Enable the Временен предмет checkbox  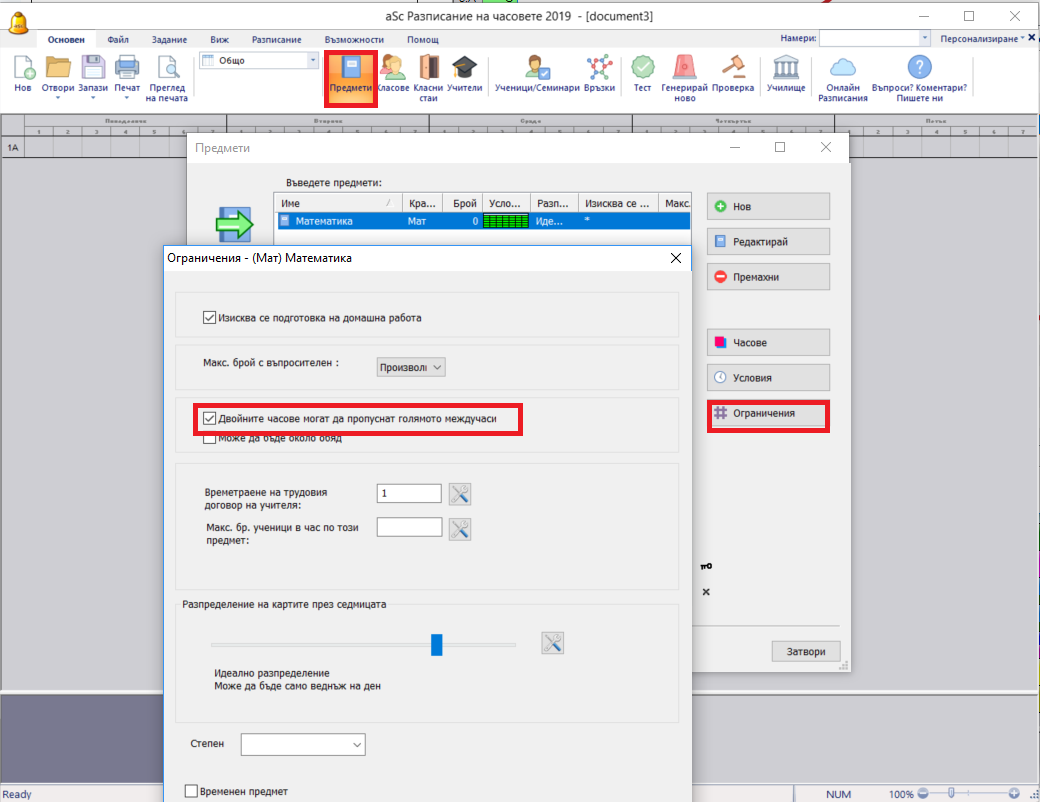point(192,791)
